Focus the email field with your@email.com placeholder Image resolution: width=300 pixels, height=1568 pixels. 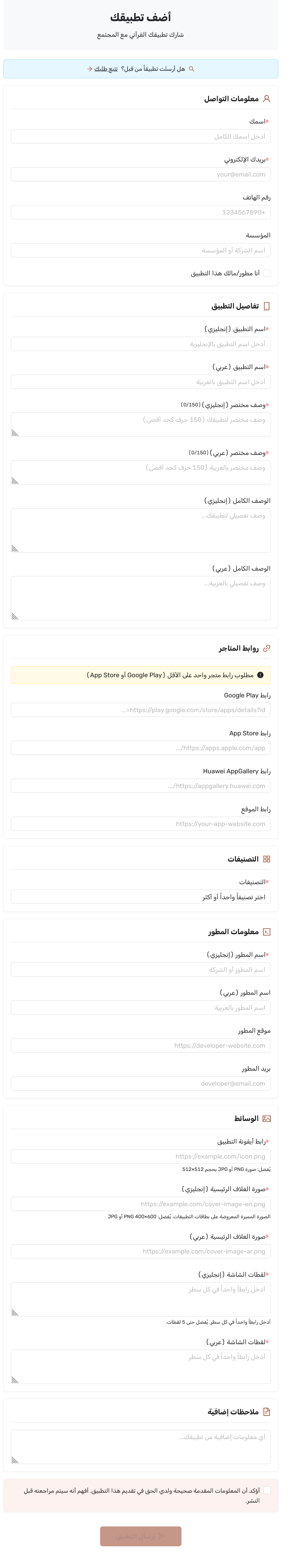point(141,174)
